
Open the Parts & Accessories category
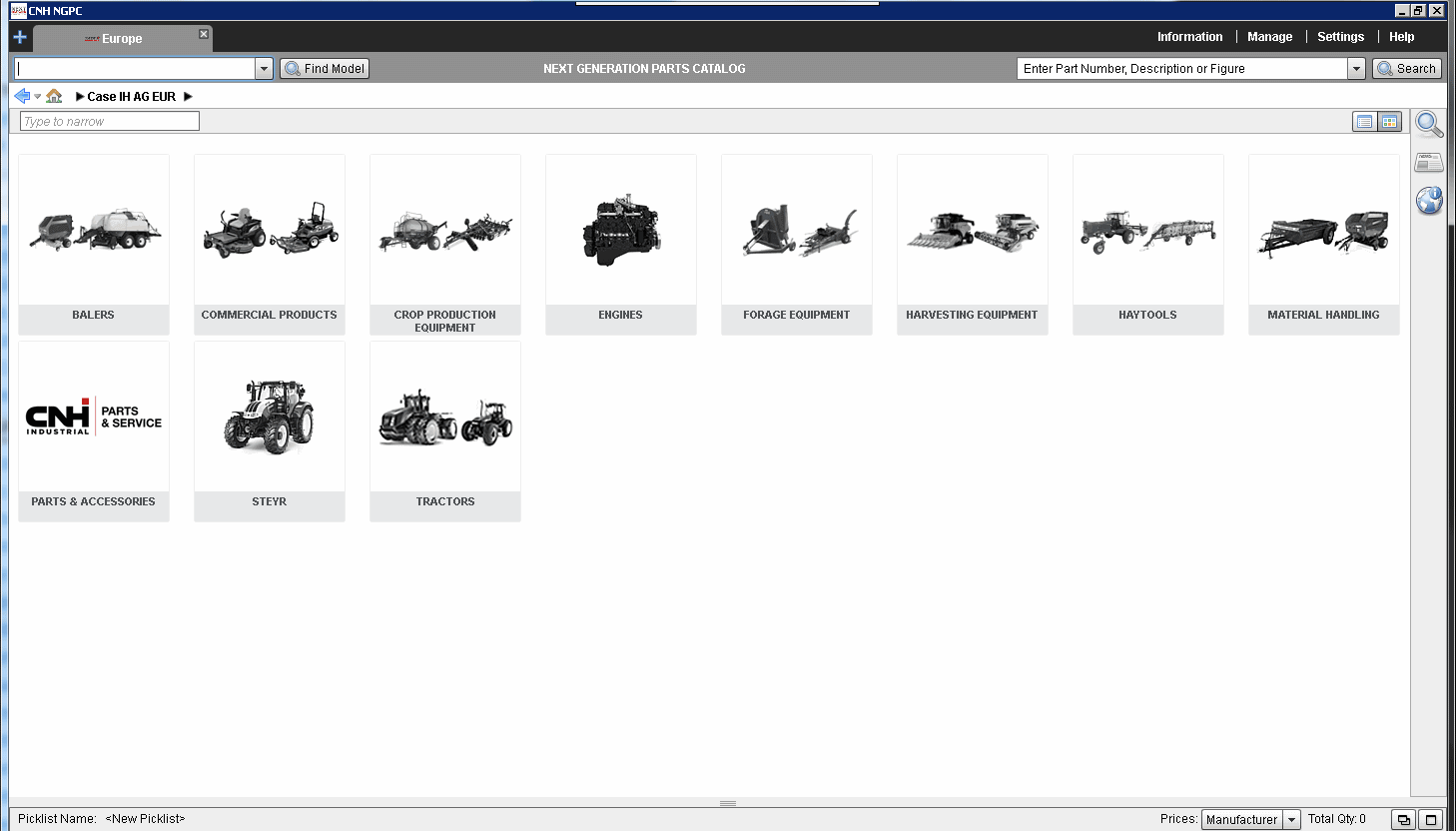pos(94,431)
